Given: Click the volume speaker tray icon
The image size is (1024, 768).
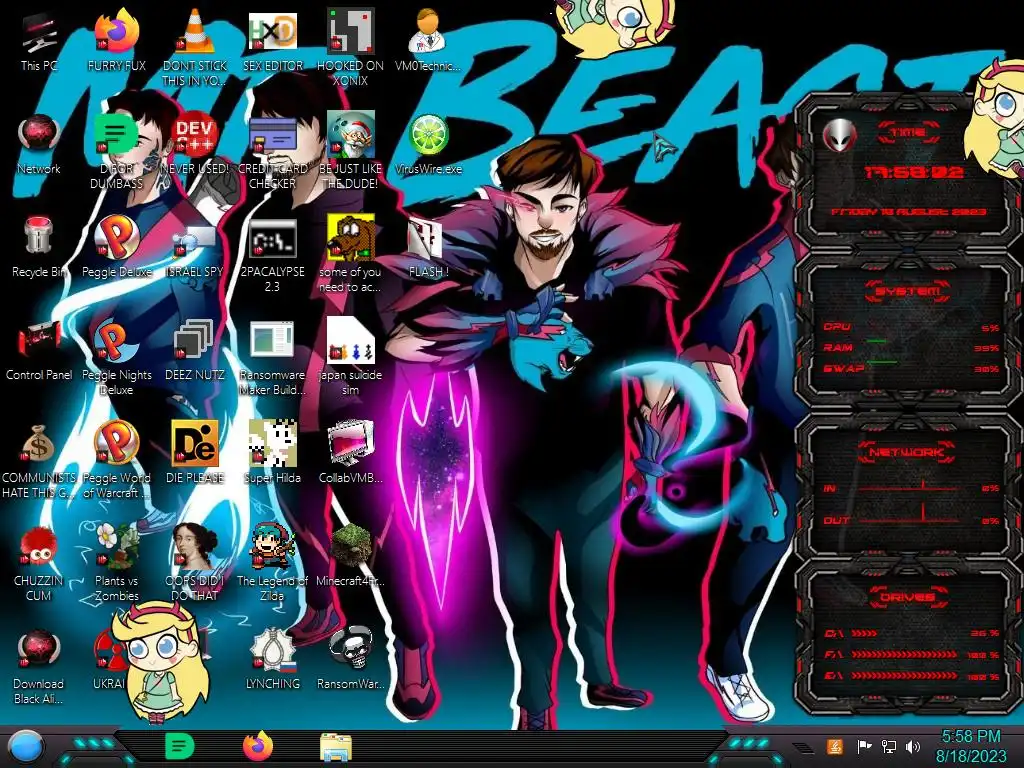Looking at the screenshot, I should 913,746.
